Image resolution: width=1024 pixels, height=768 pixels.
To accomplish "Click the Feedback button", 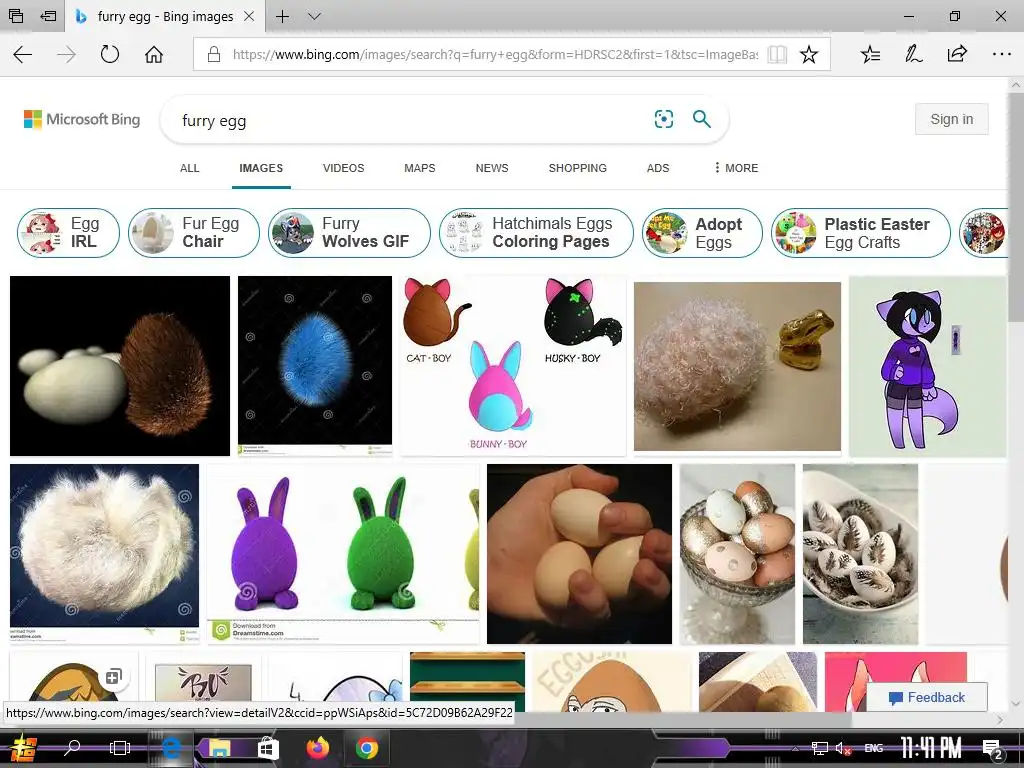I will point(927,697).
